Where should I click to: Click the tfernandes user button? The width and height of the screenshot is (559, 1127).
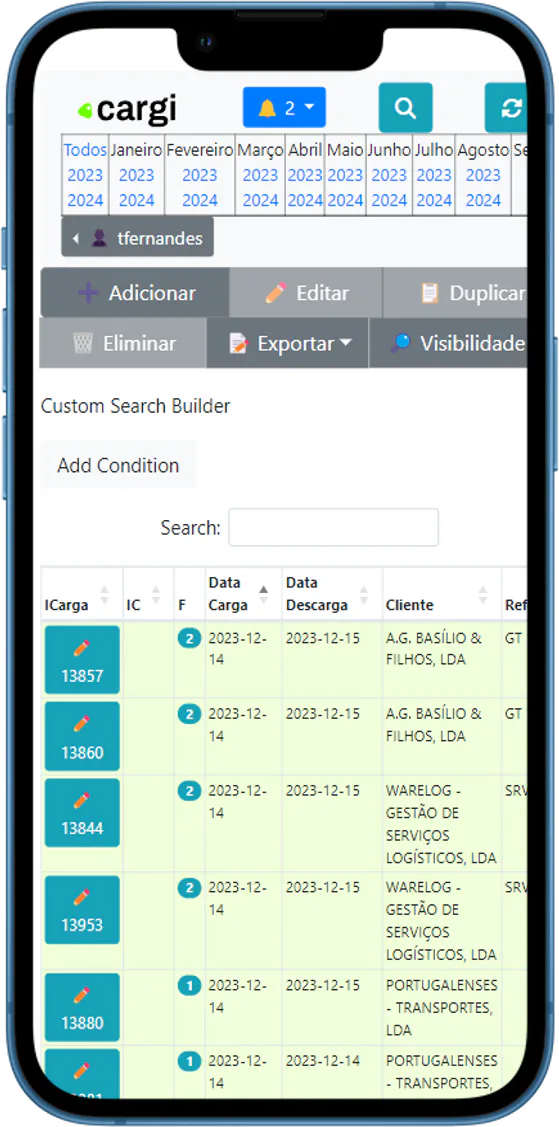[137, 238]
